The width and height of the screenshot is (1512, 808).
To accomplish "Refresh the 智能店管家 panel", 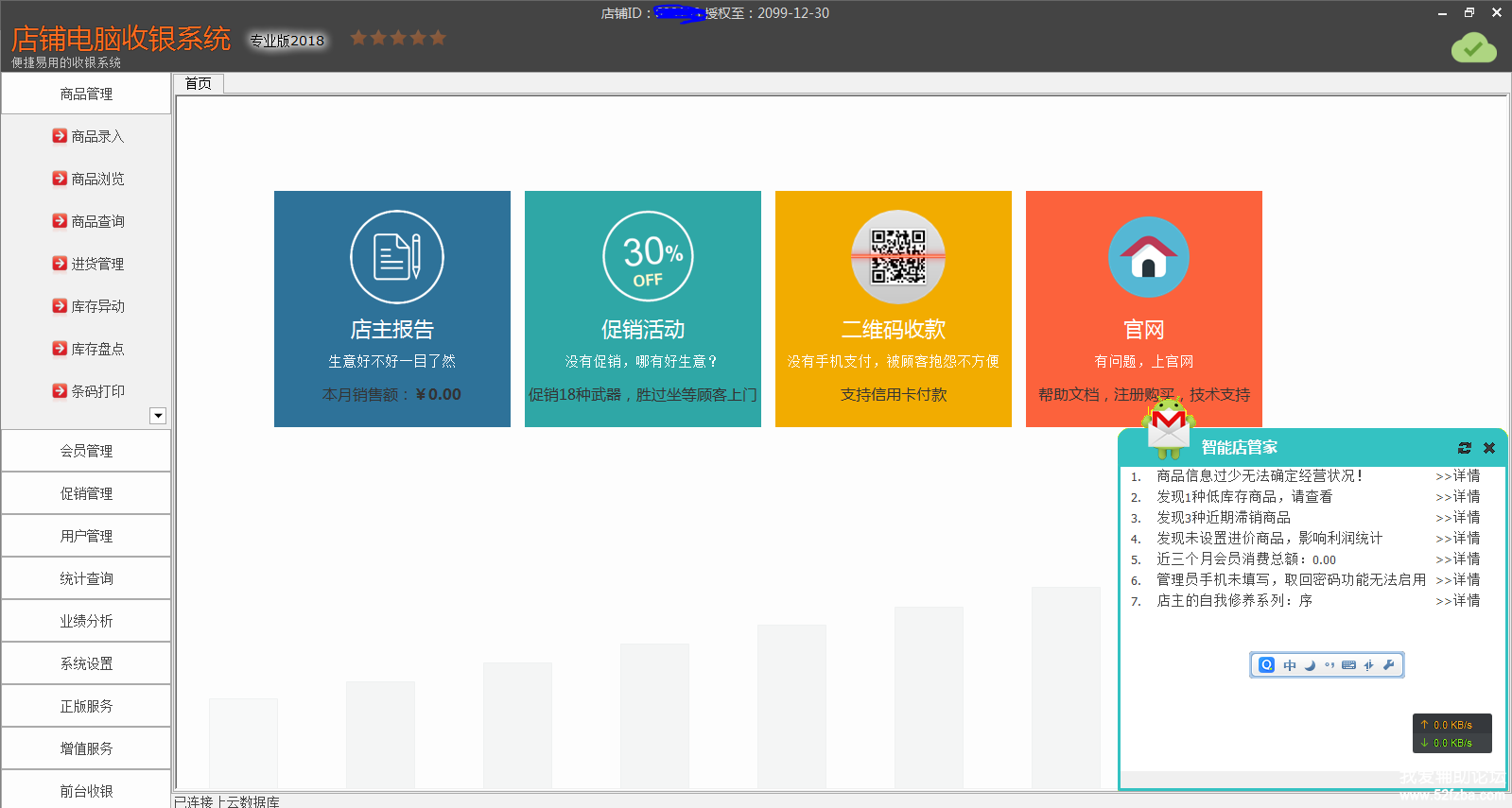I will [1465, 448].
